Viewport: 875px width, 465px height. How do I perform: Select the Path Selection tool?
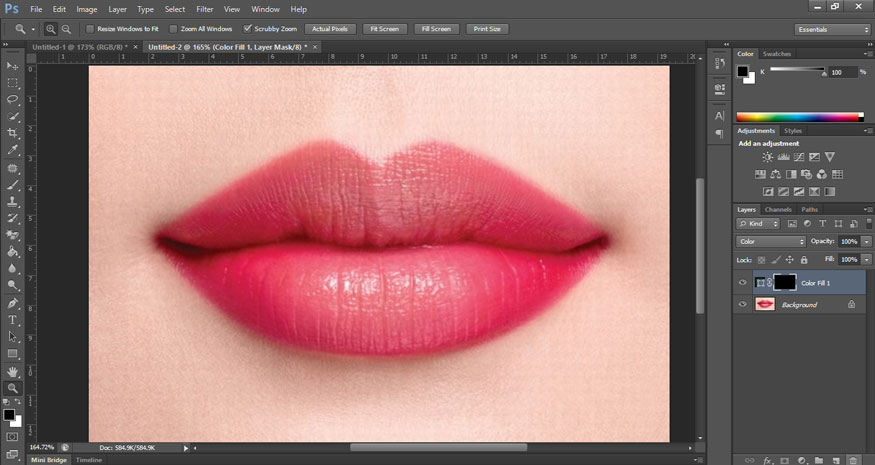tap(12, 337)
